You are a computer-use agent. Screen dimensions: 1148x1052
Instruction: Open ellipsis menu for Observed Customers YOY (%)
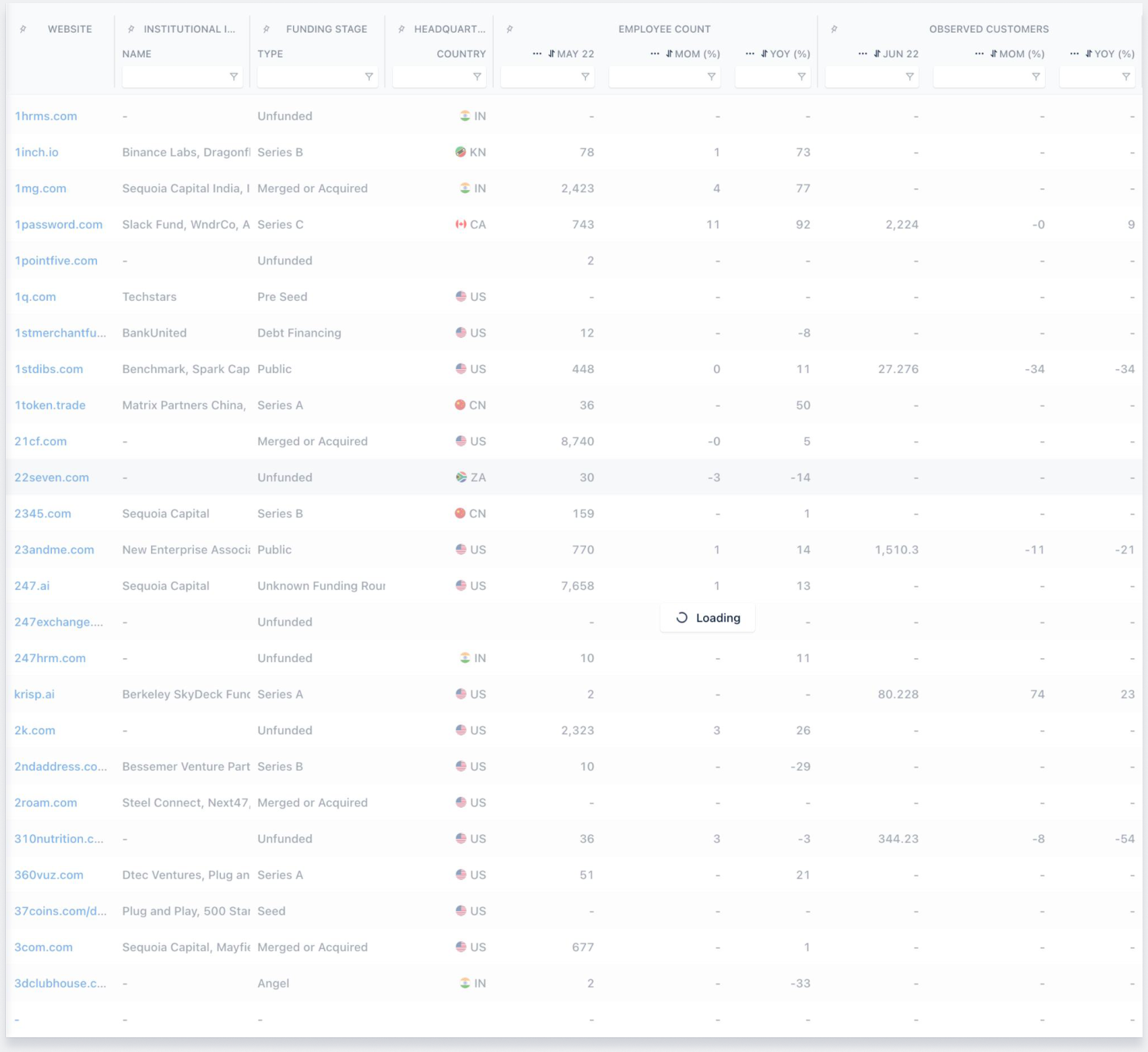tap(1074, 53)
